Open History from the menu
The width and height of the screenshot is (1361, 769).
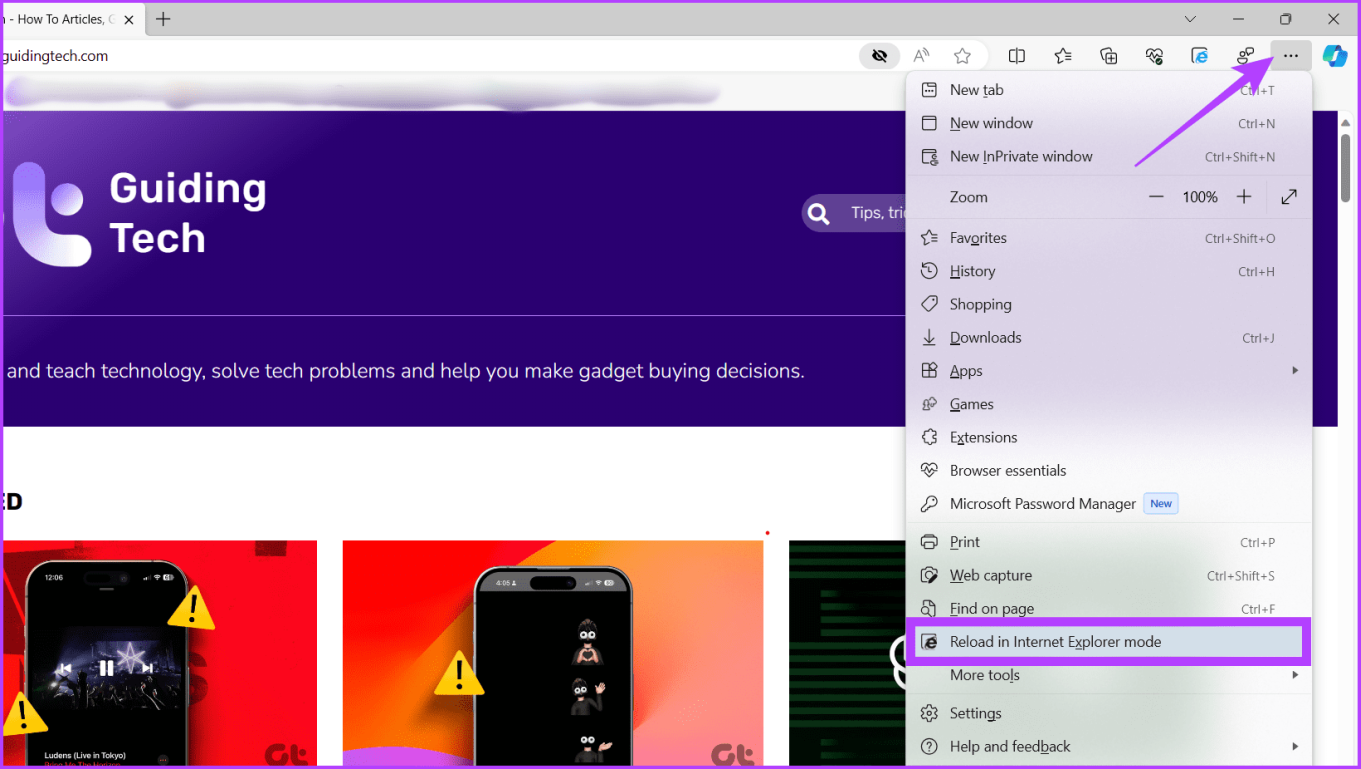click(972, 270)
